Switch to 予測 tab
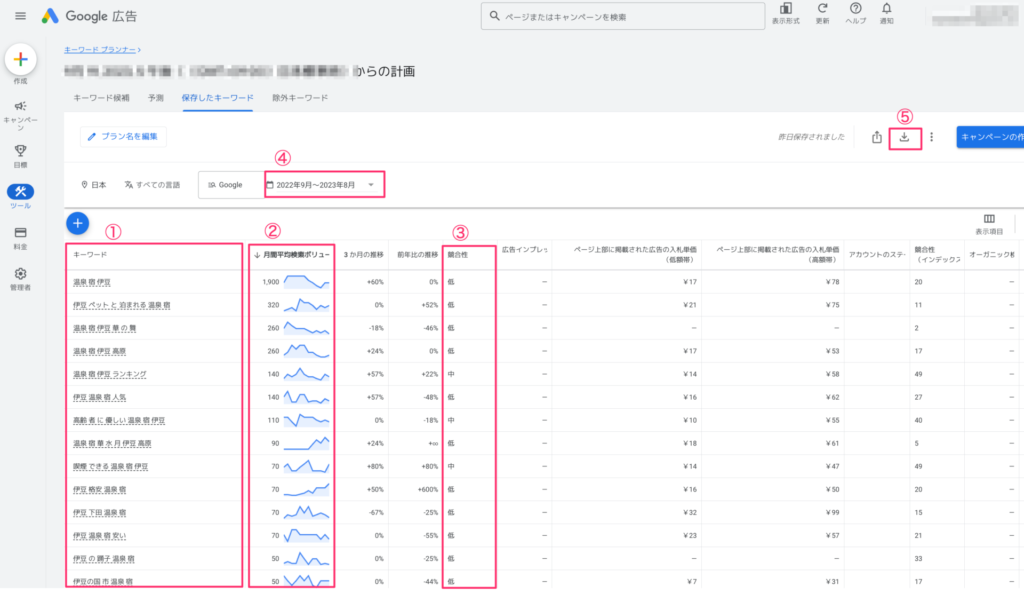This screenshot has height=602, width=1024. [155, 98]
